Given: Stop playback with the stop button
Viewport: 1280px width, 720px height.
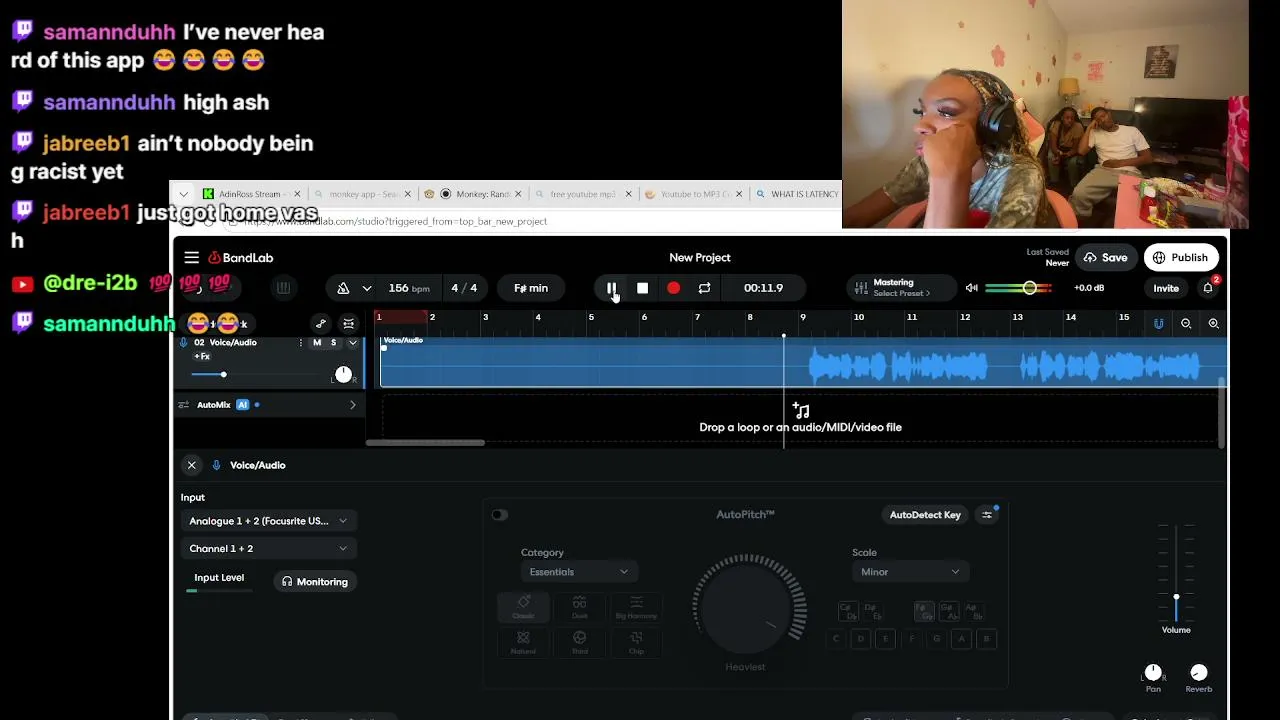Looking at the screenshot, I should point(642,288).
